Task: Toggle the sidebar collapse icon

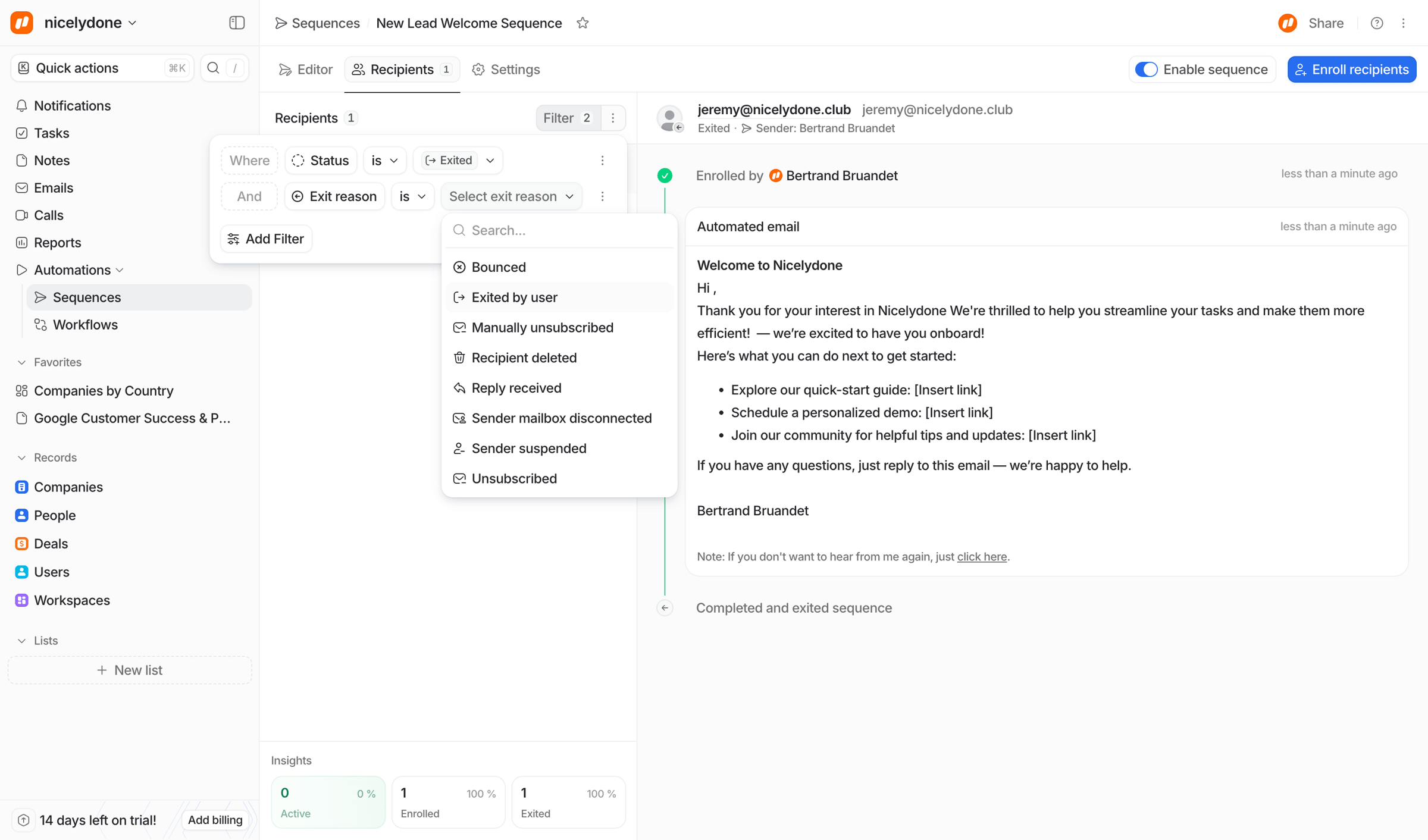Action: [237, 23]
